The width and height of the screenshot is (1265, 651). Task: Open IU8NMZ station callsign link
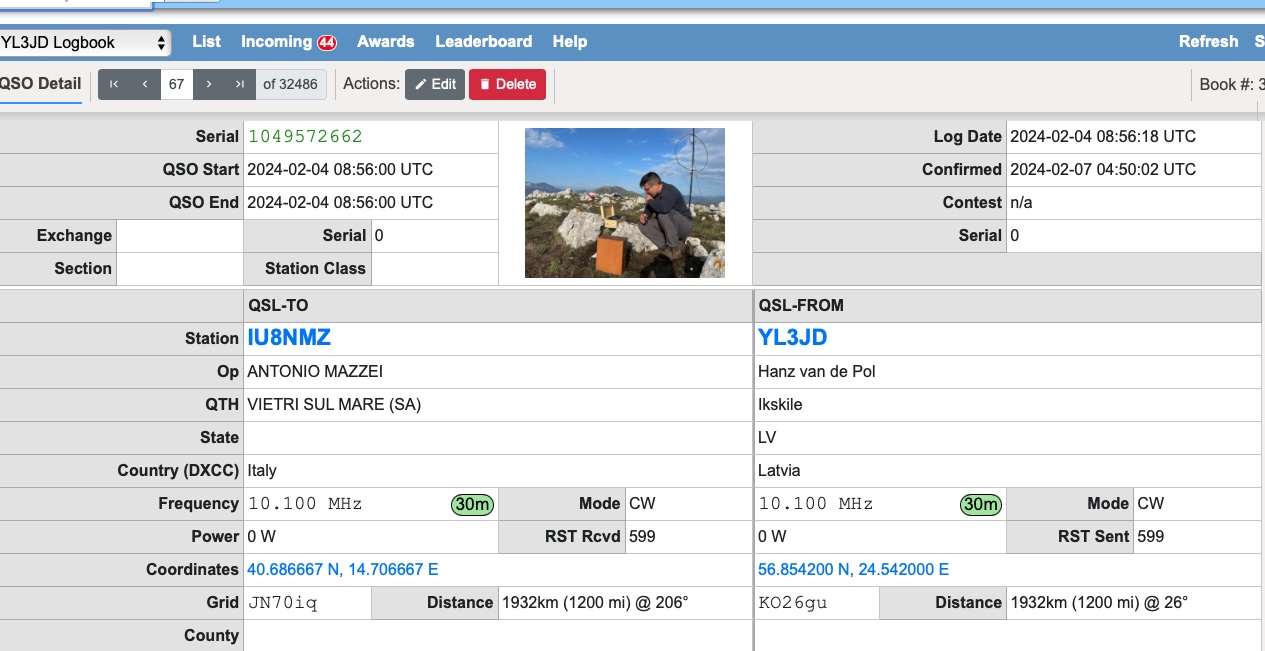[289, 338]
